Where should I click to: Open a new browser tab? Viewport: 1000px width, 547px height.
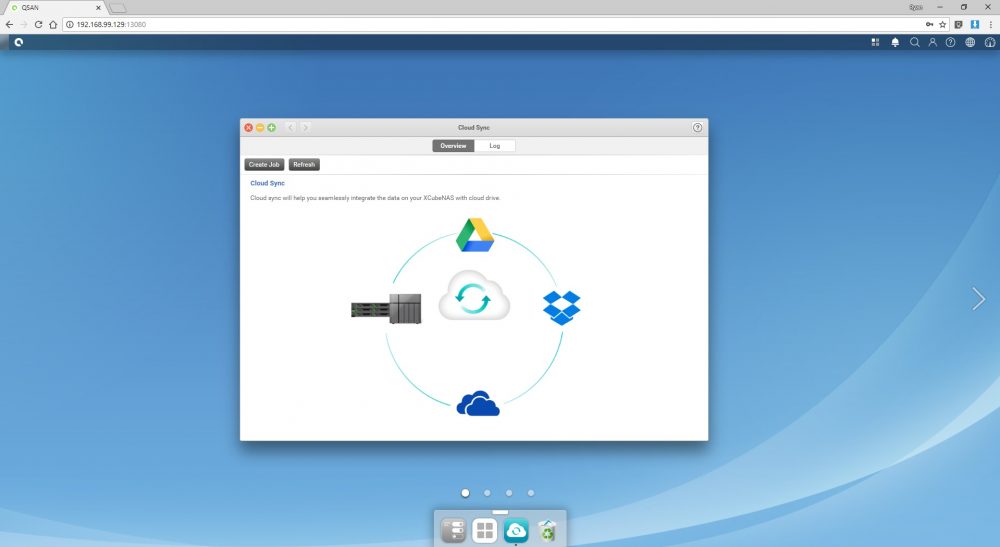coord(117,8)
